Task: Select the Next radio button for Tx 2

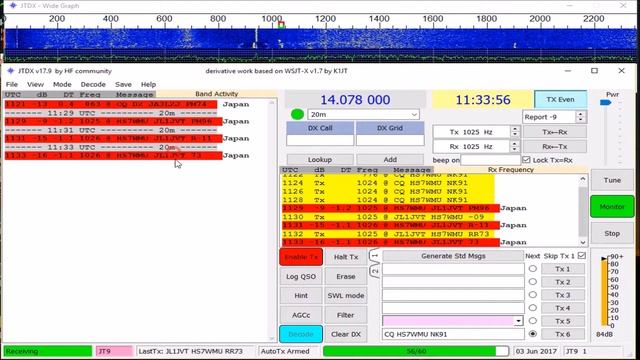Action: click(533, 282)
